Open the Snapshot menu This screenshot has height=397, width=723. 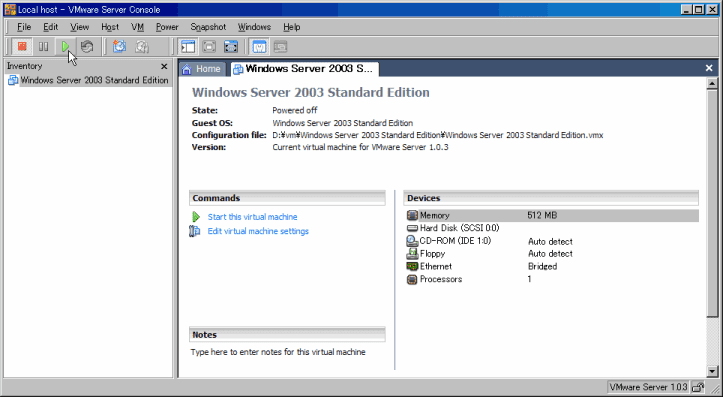click(x=208, y=27)
